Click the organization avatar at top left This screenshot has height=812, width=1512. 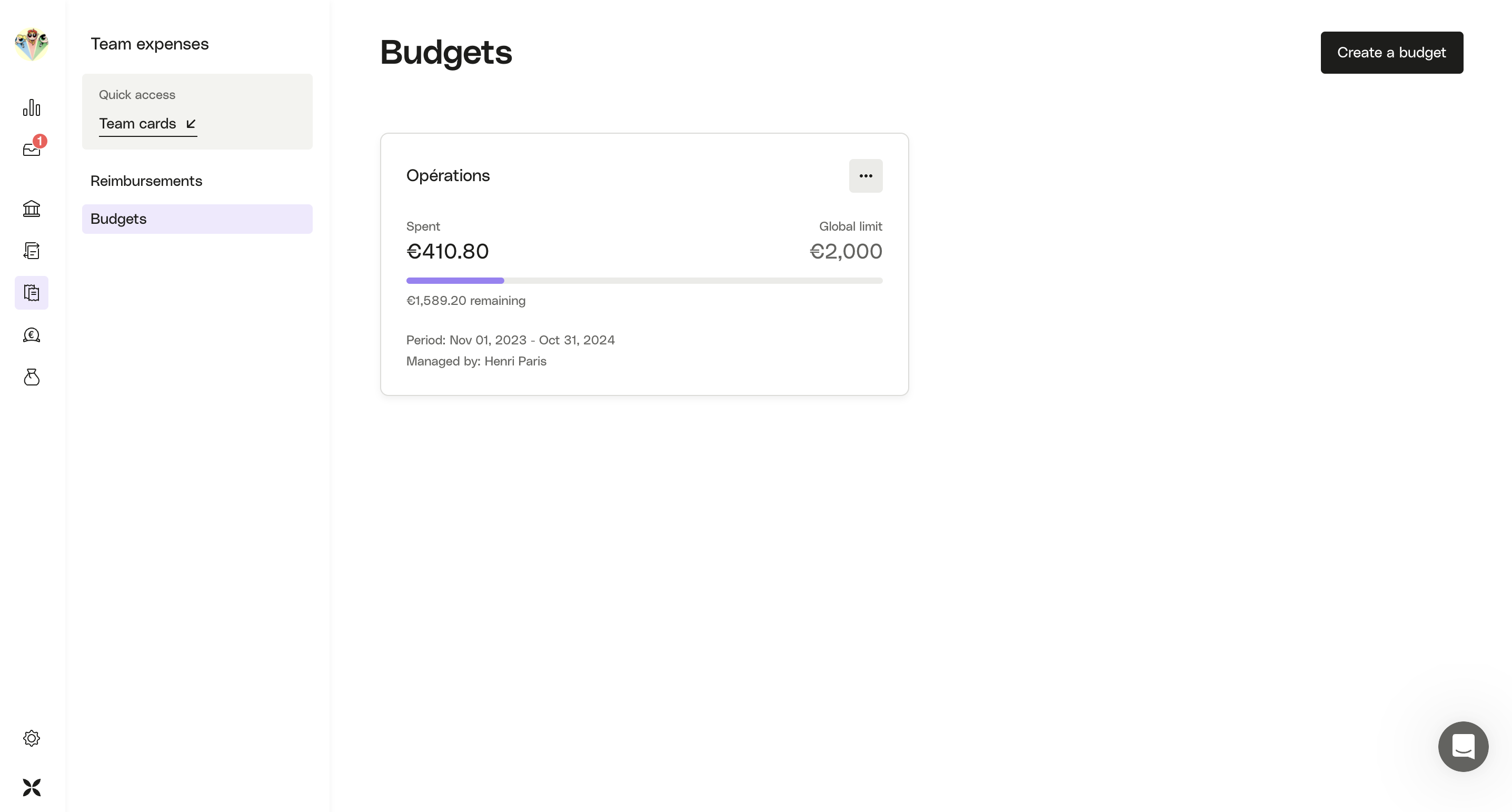(32, 44)
